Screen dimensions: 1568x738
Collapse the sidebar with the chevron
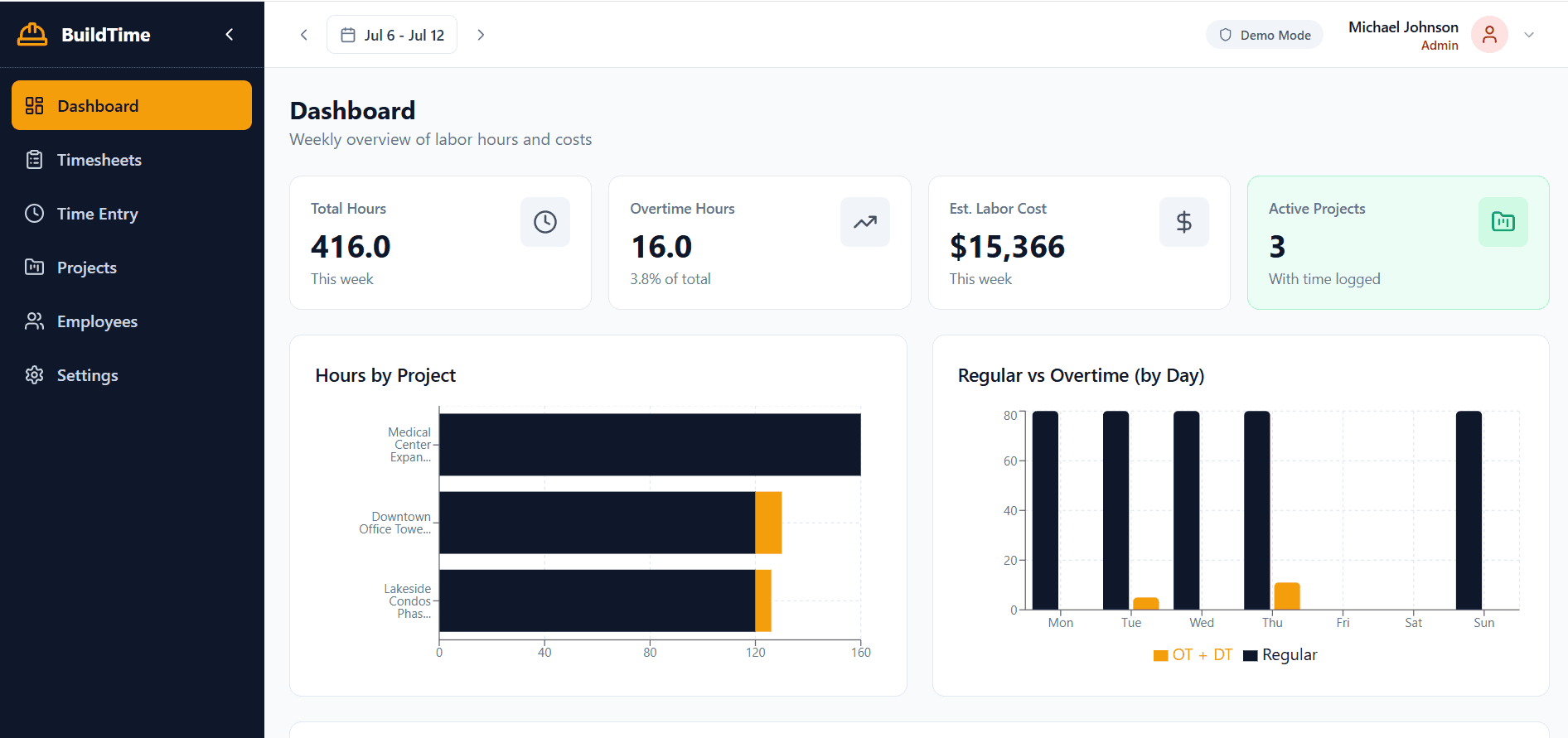[x=230, y=35]
